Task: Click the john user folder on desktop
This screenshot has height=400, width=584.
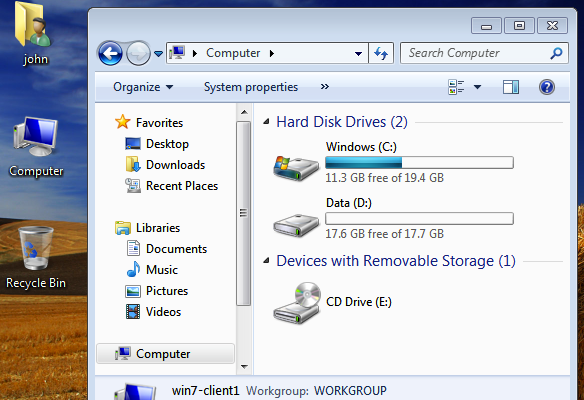Action: 35,34
